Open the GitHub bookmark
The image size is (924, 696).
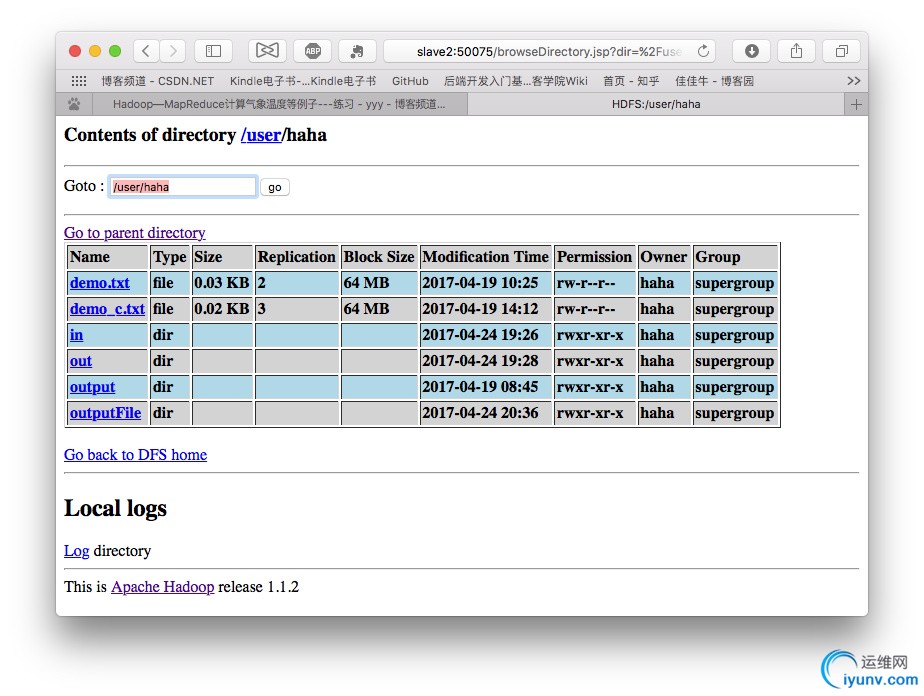click(x=410, y=81)
